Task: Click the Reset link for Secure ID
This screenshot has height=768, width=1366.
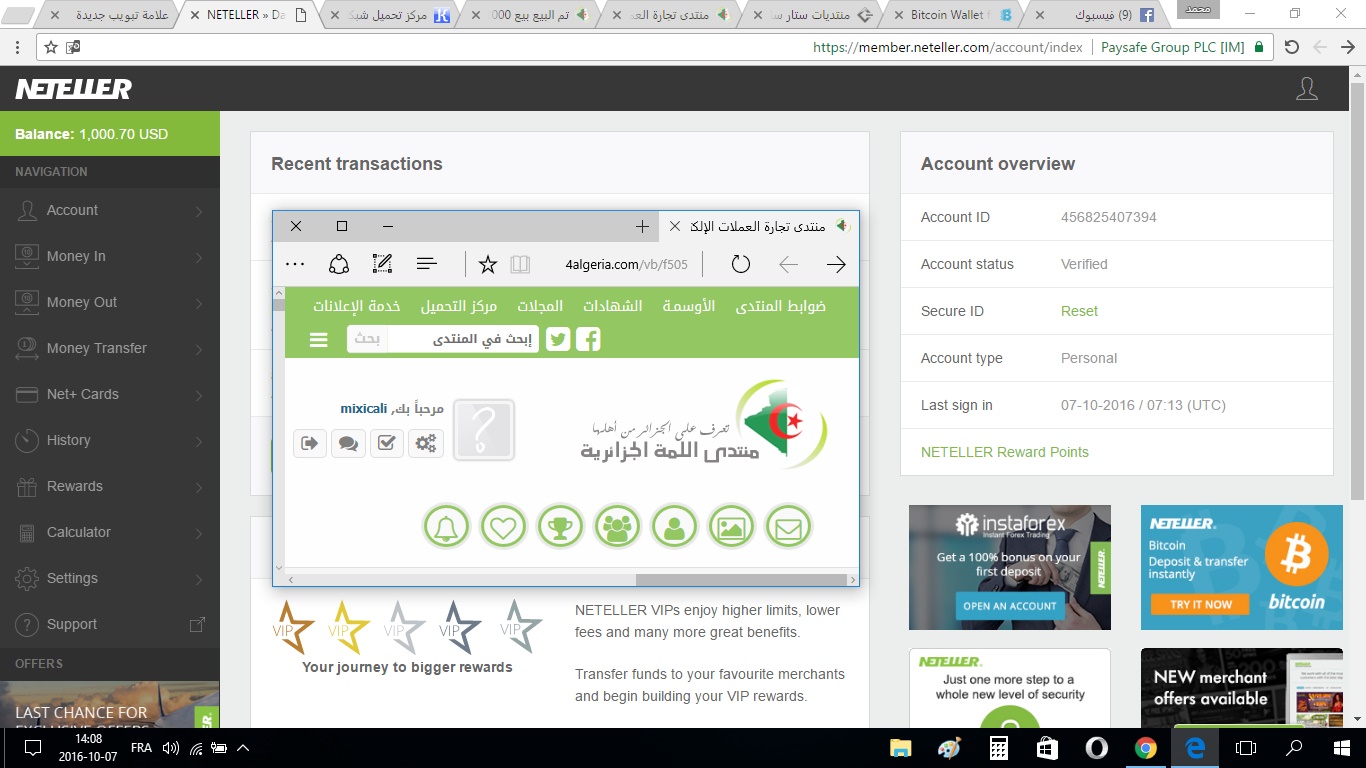Action: pyautogui.click(x=1079, y=311)
